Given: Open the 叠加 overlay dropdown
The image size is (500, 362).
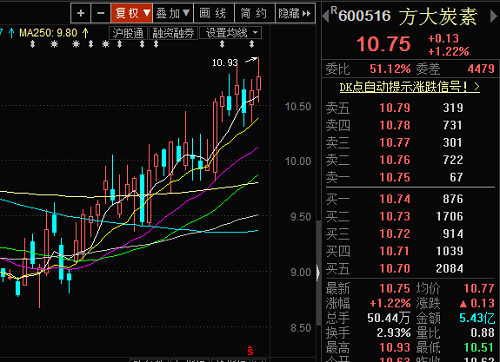Looking at the screenshot, I should click(x=173, y=13).
